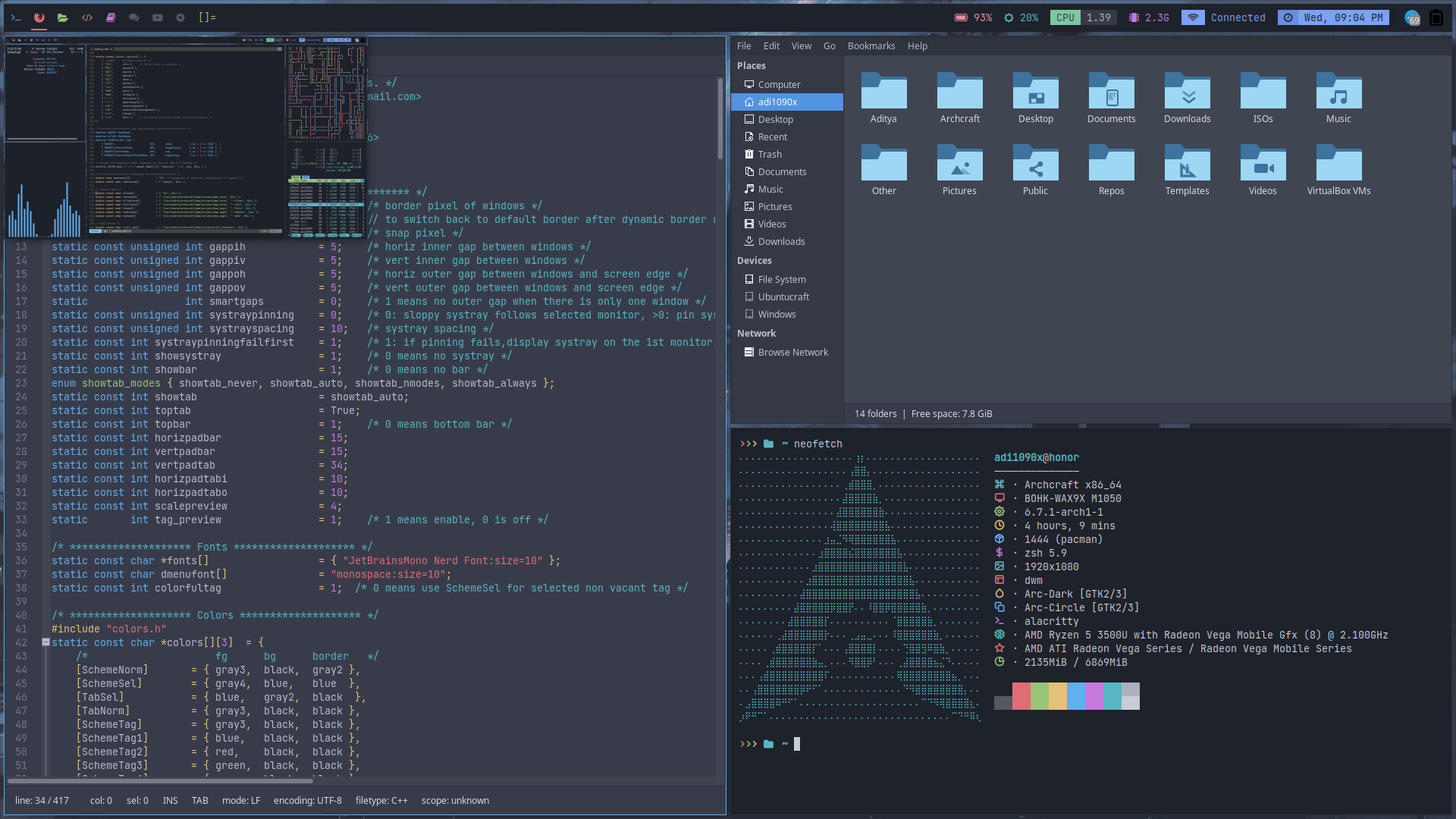Switch to the terminal workspace tag

pyautogui.click(x=15, y=17)
